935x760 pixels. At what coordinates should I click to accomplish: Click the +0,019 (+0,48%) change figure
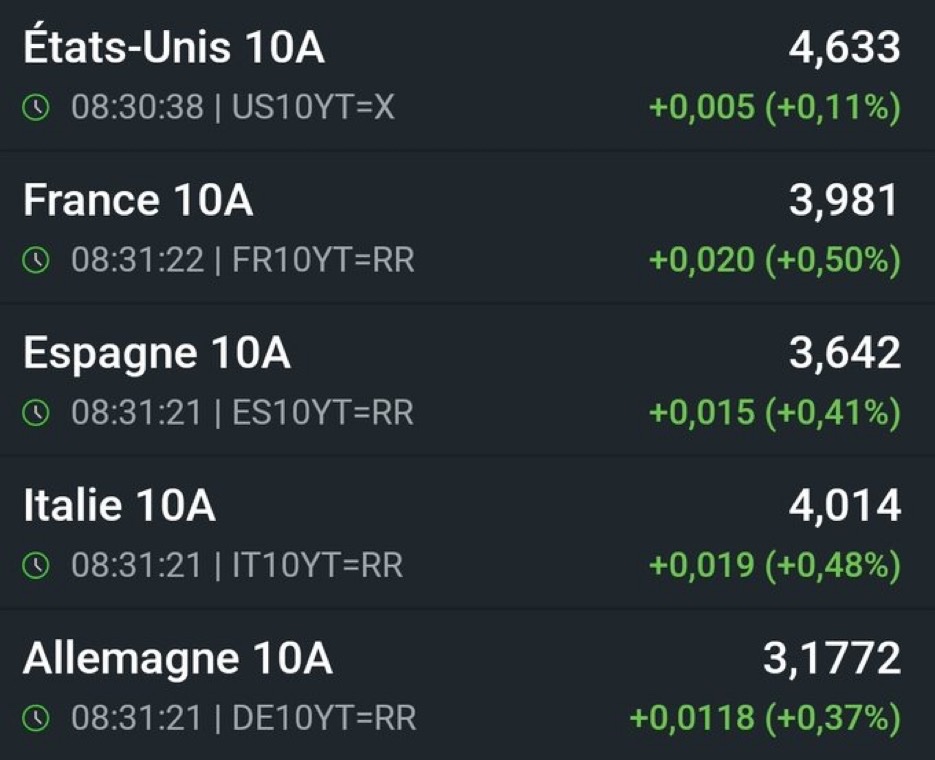(775, 565)
